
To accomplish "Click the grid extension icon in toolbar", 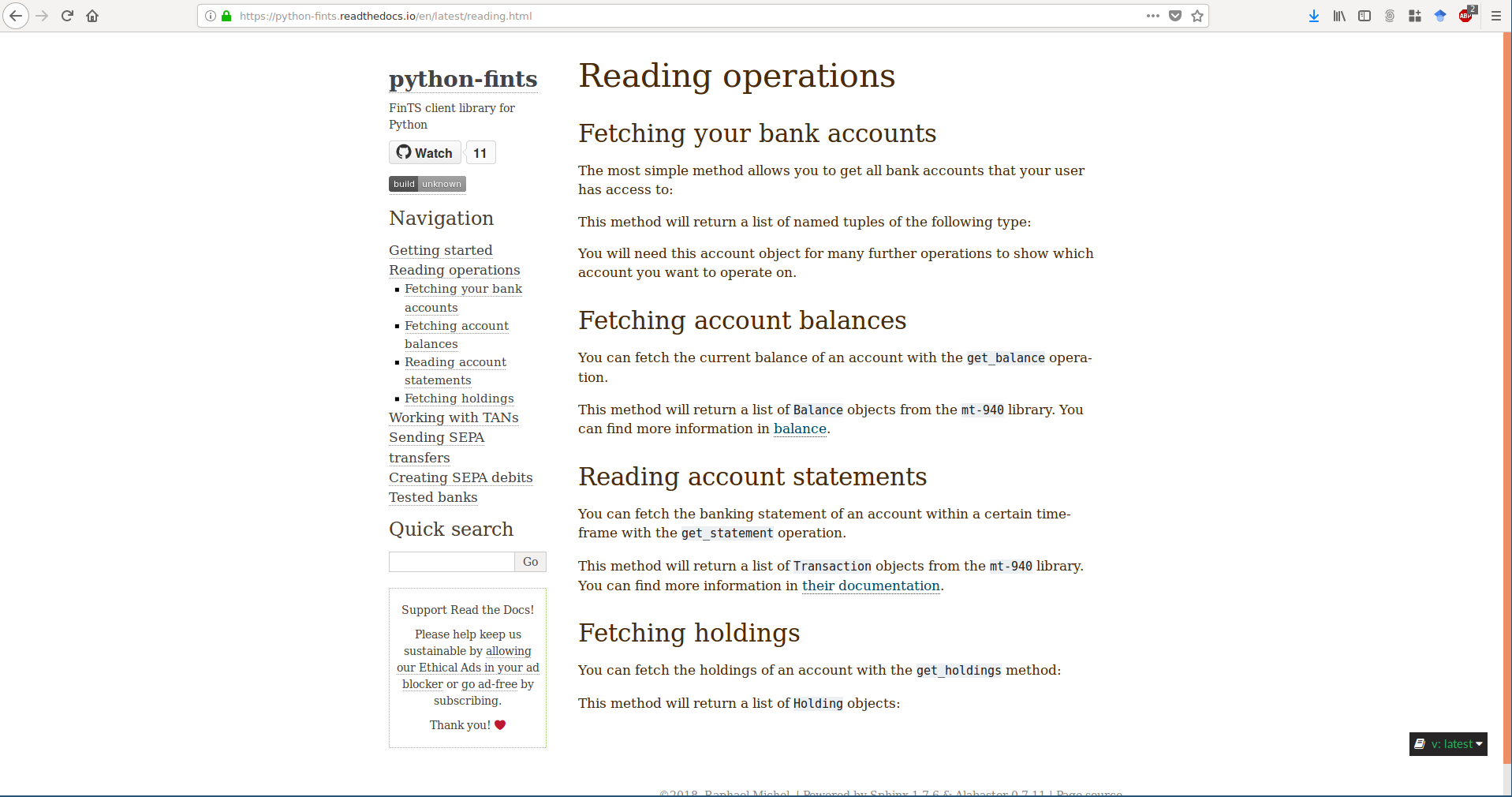I will pos(1415,16).
